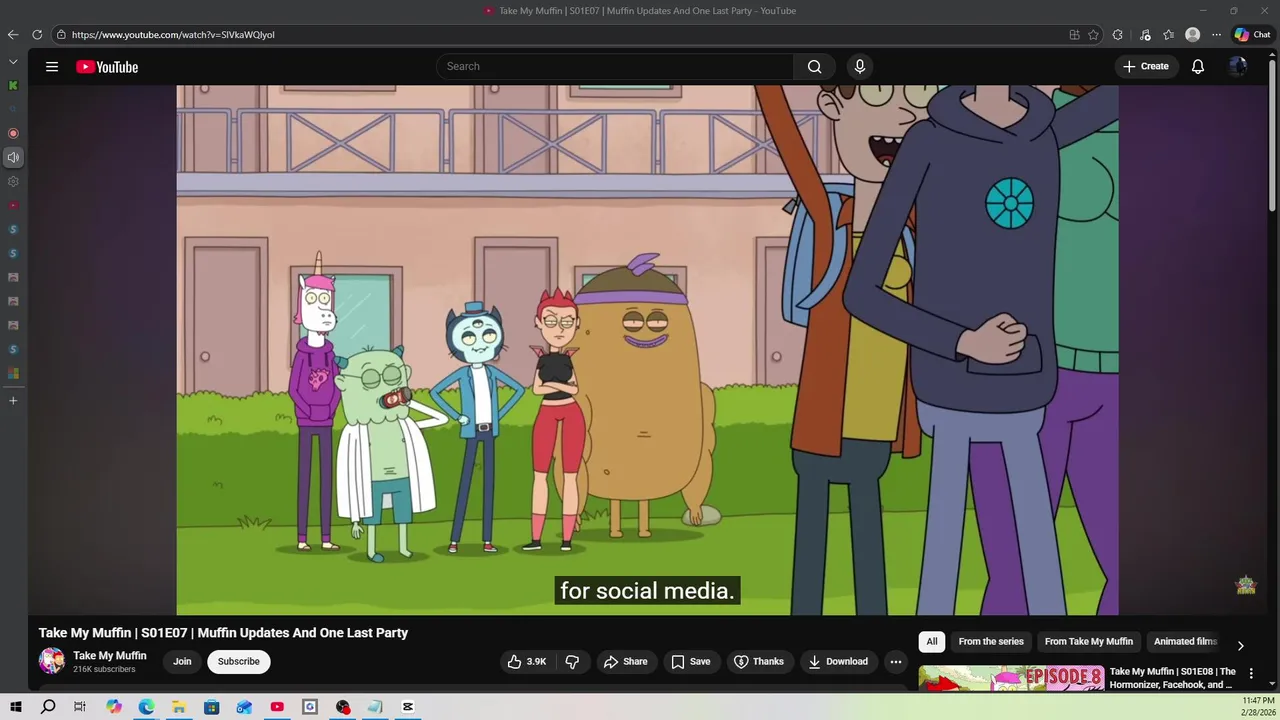
Task: Click the page vertical scrollbar
Action: [1273, 135]
